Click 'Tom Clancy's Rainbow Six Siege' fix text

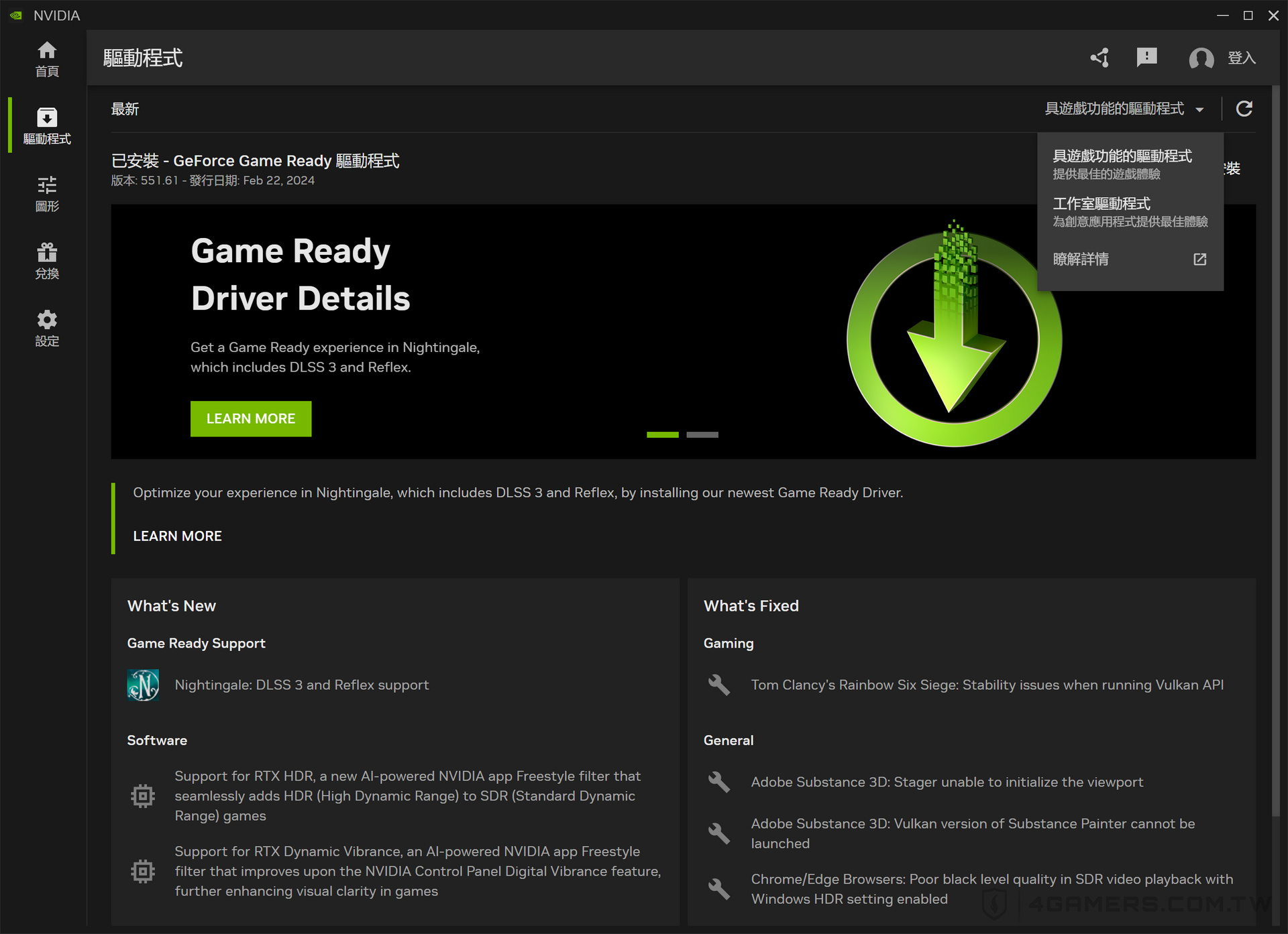(987, 685)
